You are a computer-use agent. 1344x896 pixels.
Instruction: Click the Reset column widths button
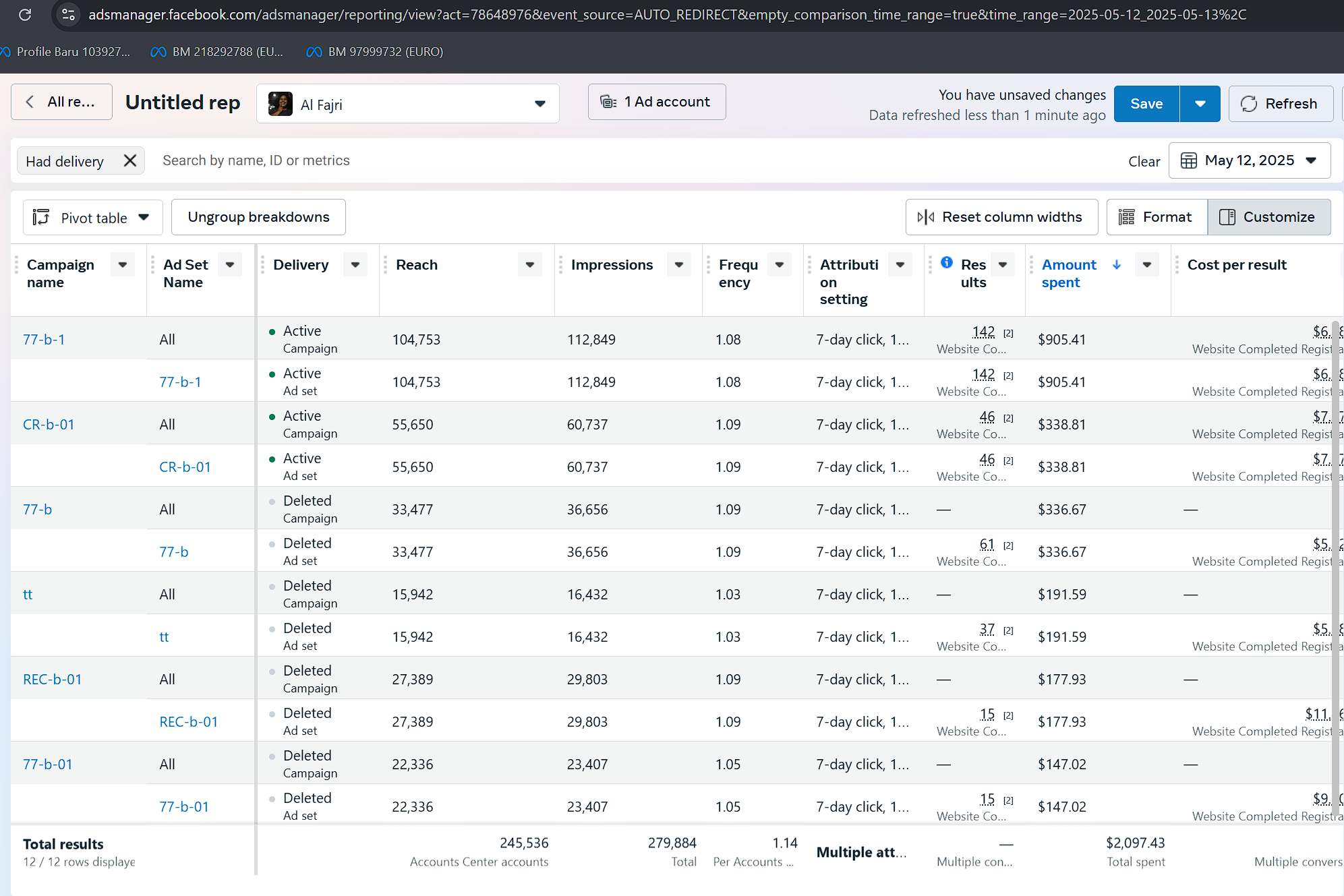[x=1001, y=217]
